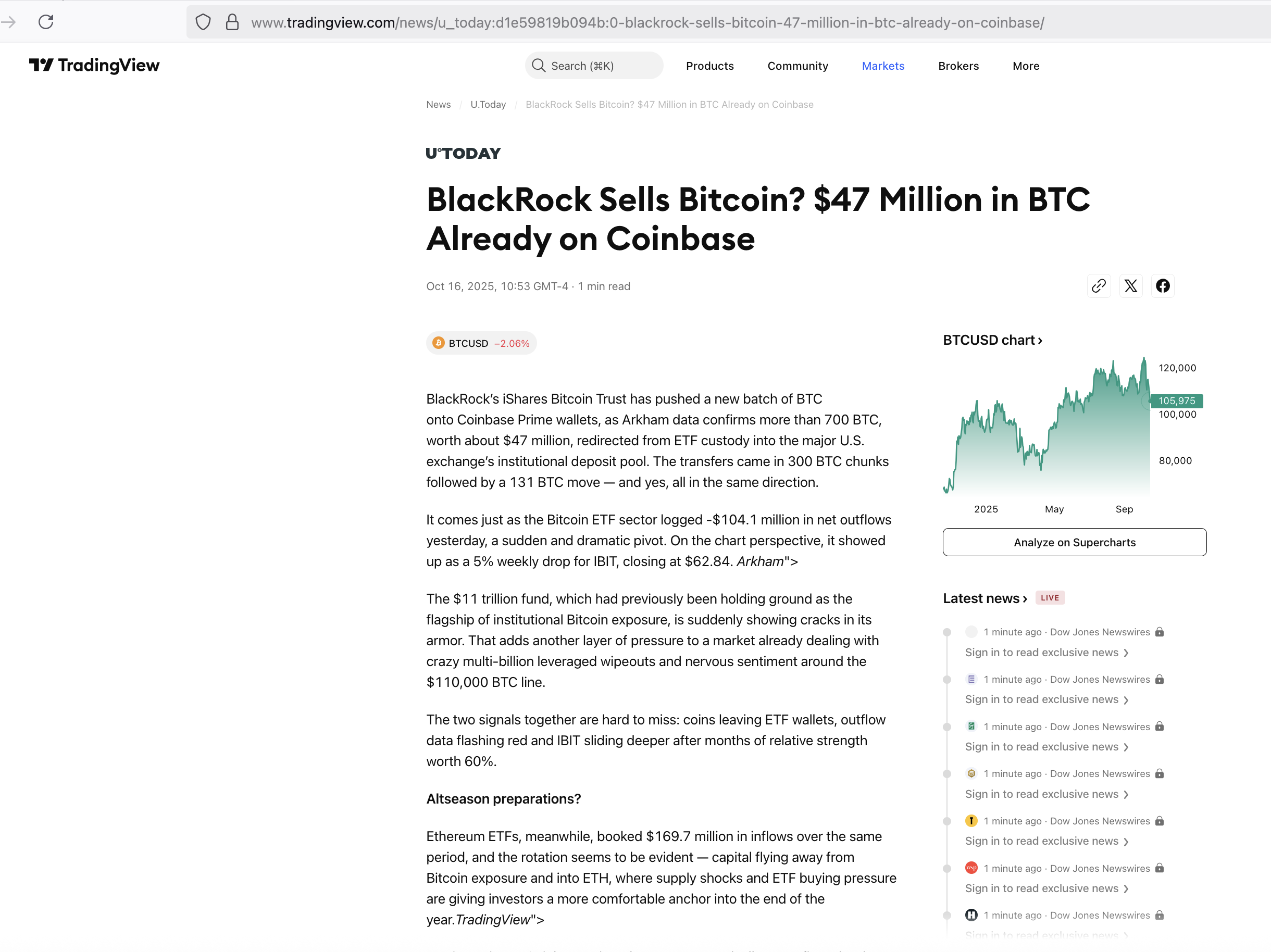Click the shield tracking protection icon
Screen dimensions: 1271x952
click(203, 22)
